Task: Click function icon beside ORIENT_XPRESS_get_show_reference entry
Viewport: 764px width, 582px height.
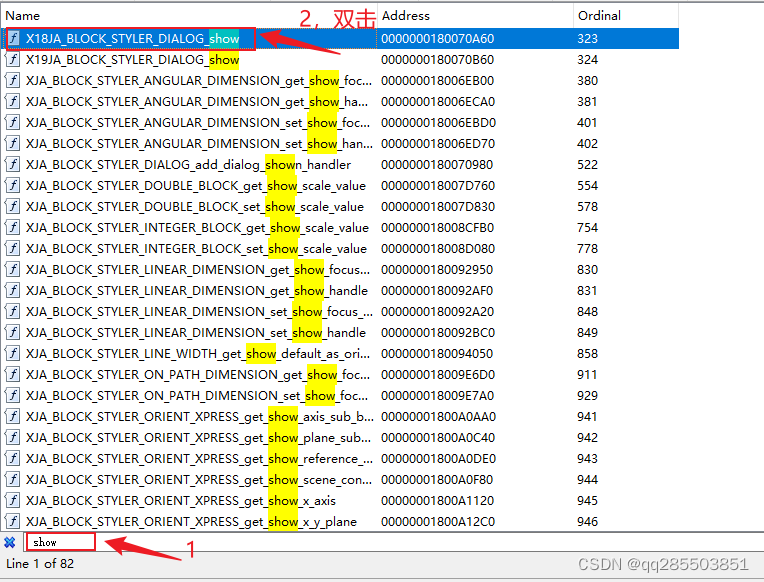Action: 13,458
